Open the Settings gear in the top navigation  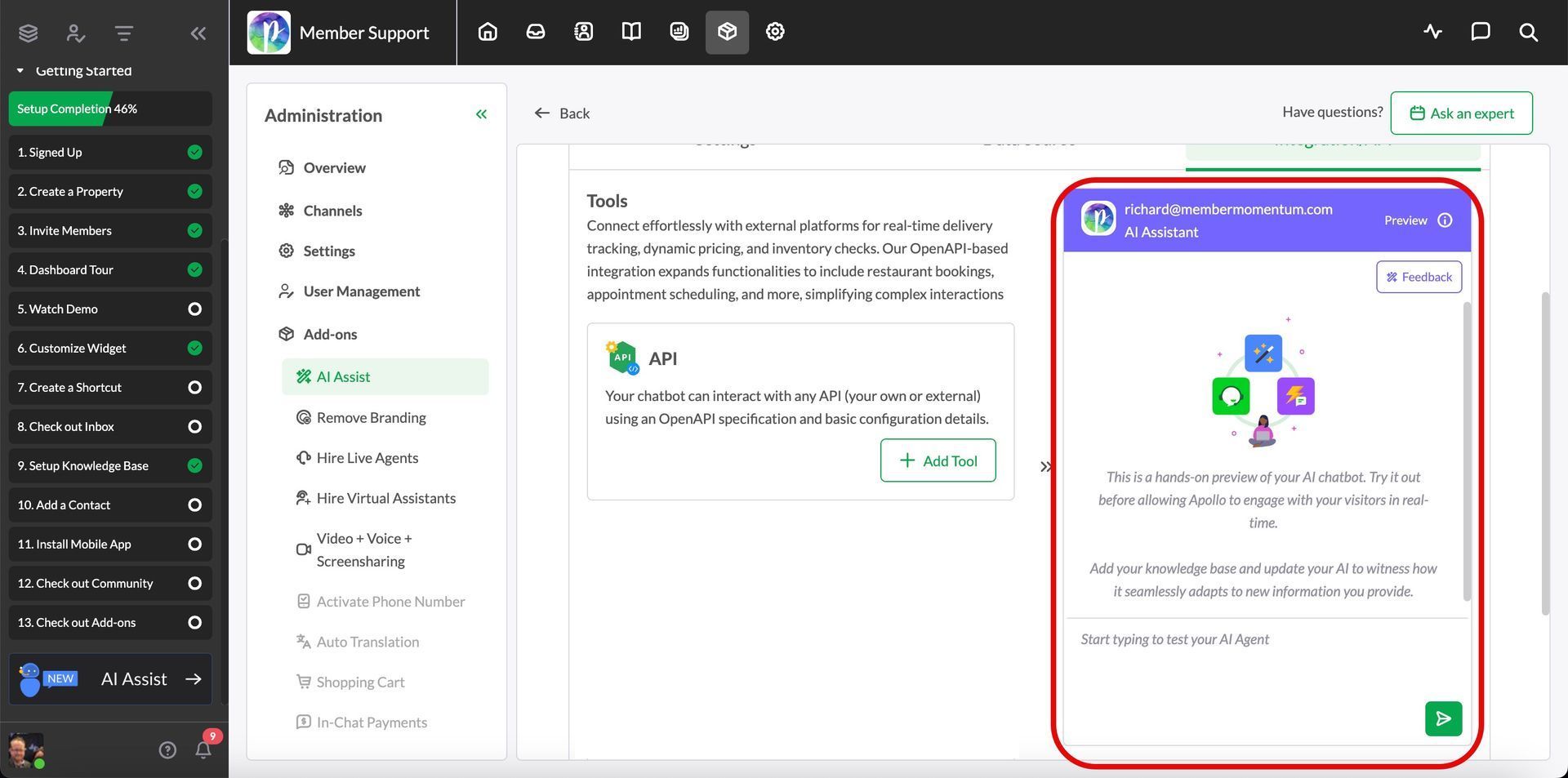[774, 31]
